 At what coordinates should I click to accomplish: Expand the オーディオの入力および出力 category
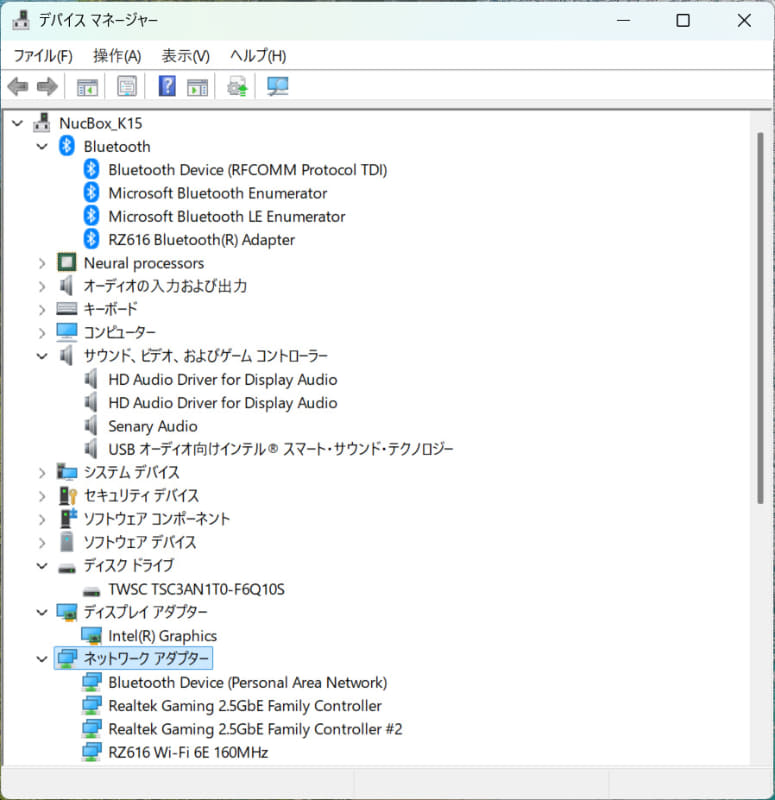[x=42, y=286]
